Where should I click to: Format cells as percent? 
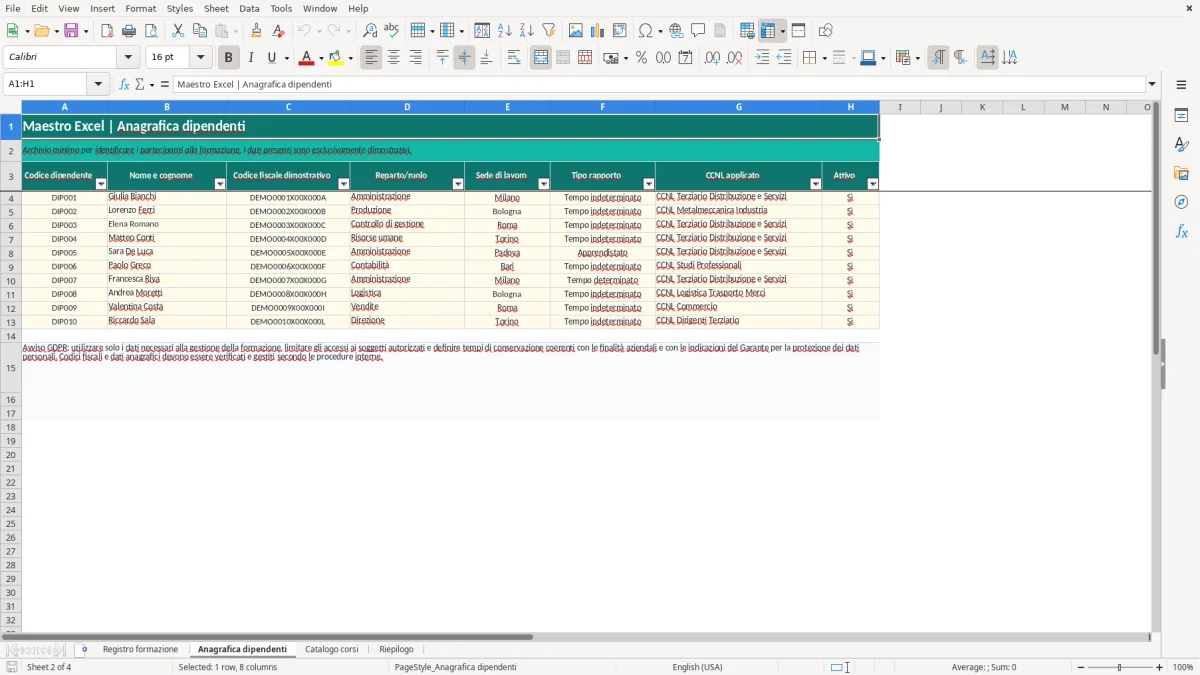(641, 58)
